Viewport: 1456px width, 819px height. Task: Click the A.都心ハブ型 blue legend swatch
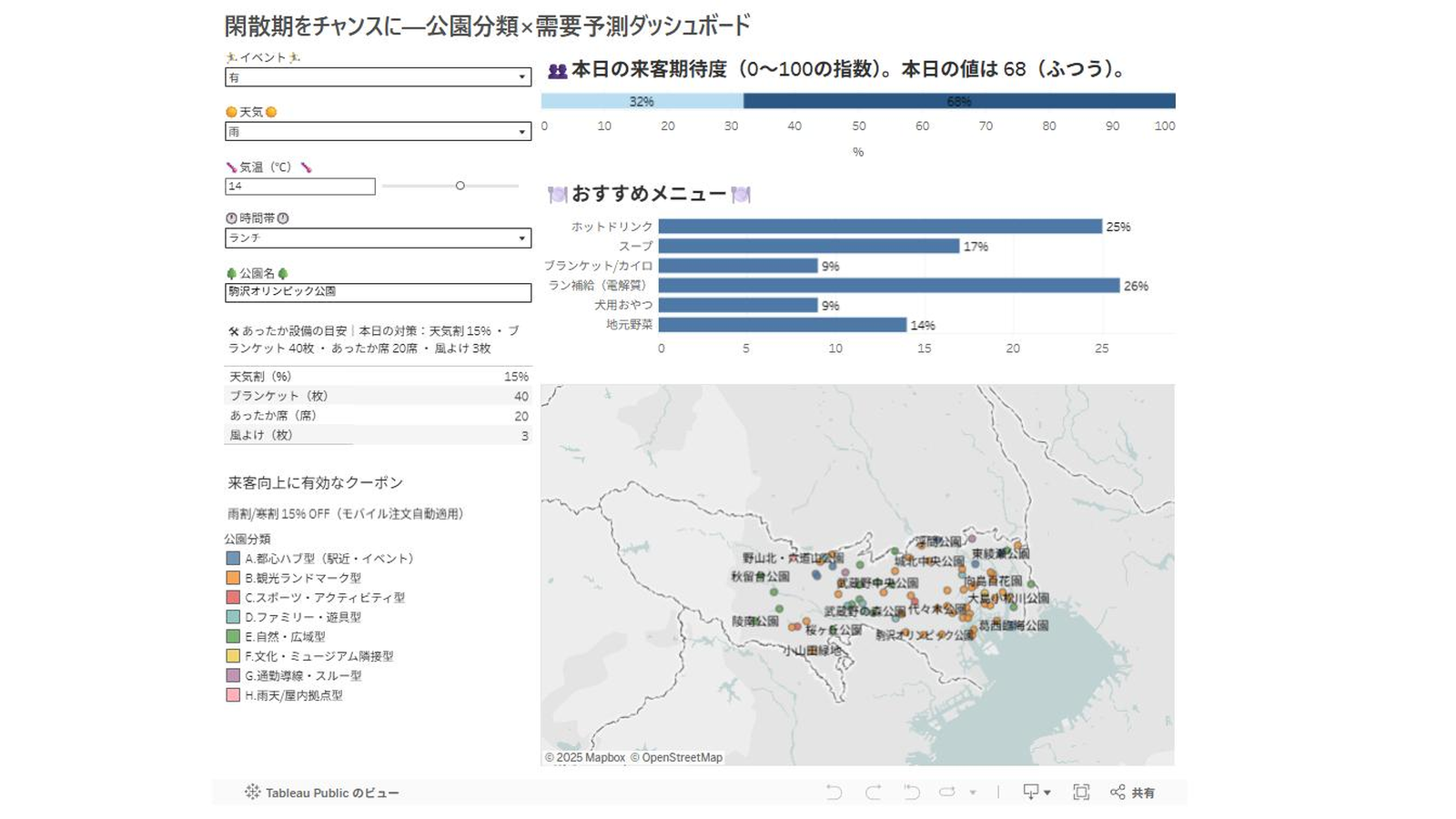click(233, 558)
